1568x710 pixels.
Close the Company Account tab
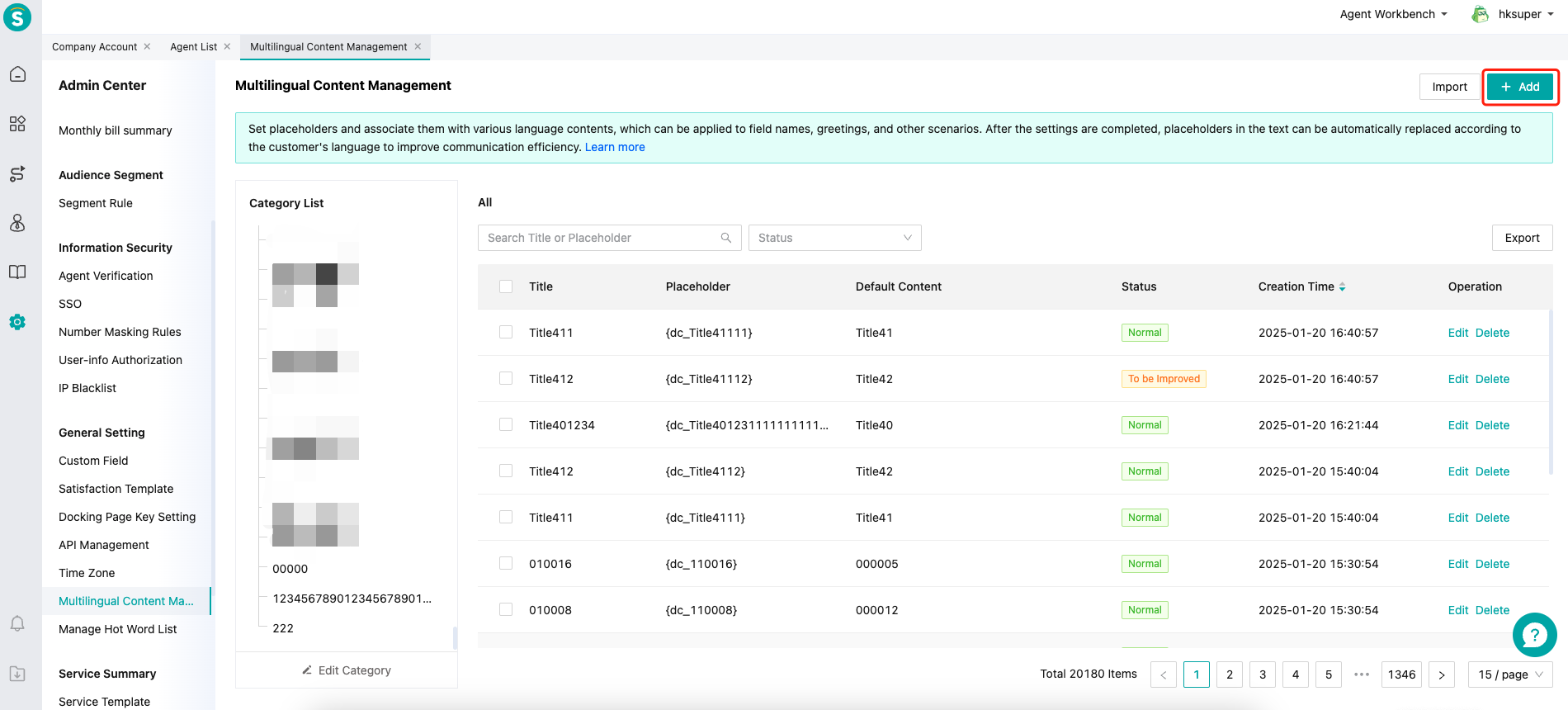(x=147, y=46)
